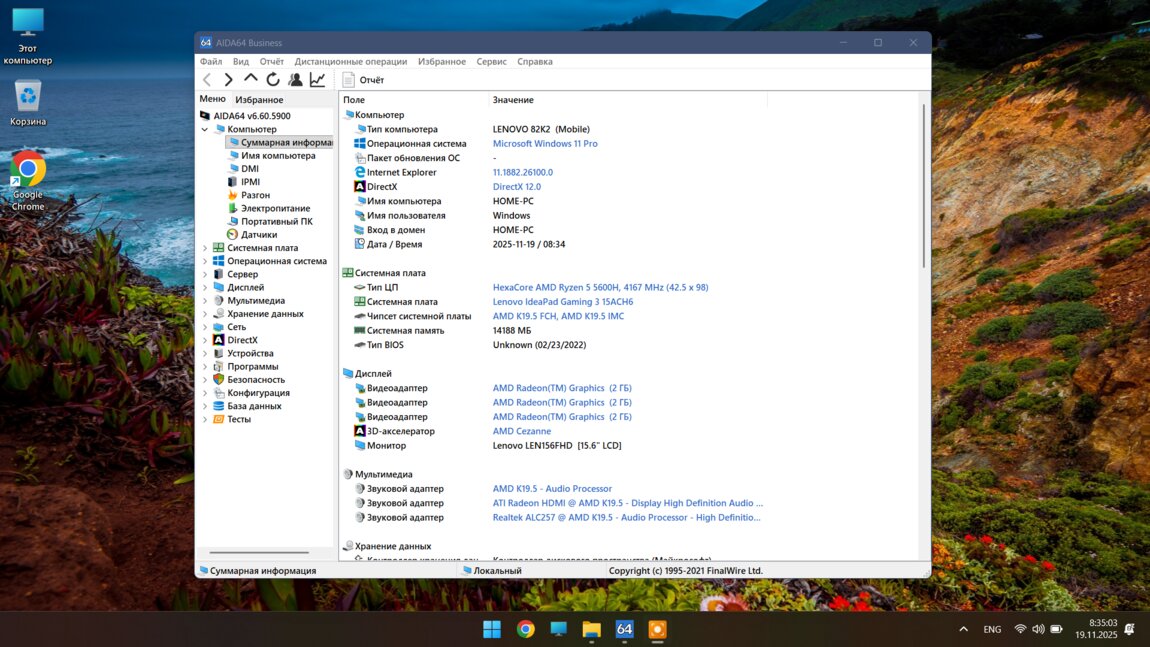Open AIDA64 icon in Windows taskbar

[624, 629]
